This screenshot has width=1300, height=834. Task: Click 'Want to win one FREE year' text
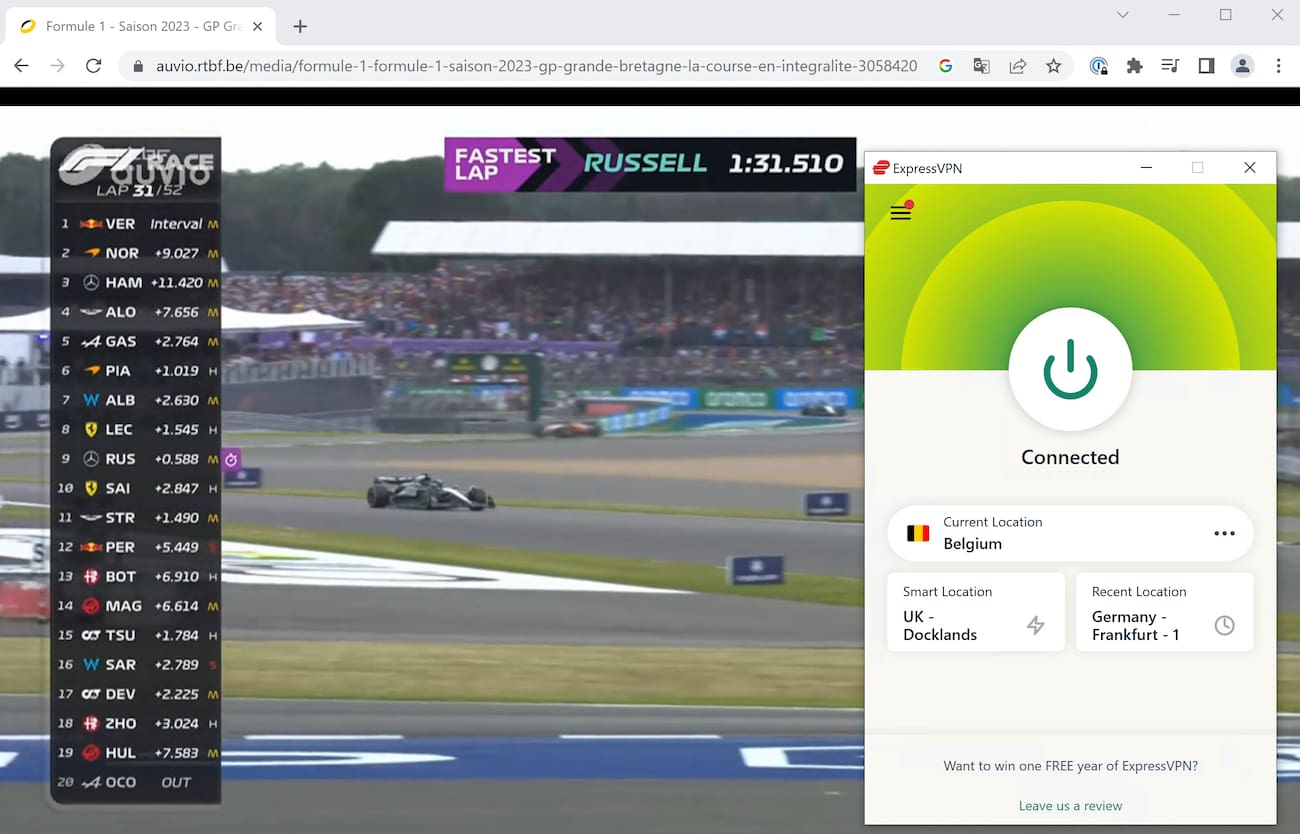click(x=1070, y=766)
